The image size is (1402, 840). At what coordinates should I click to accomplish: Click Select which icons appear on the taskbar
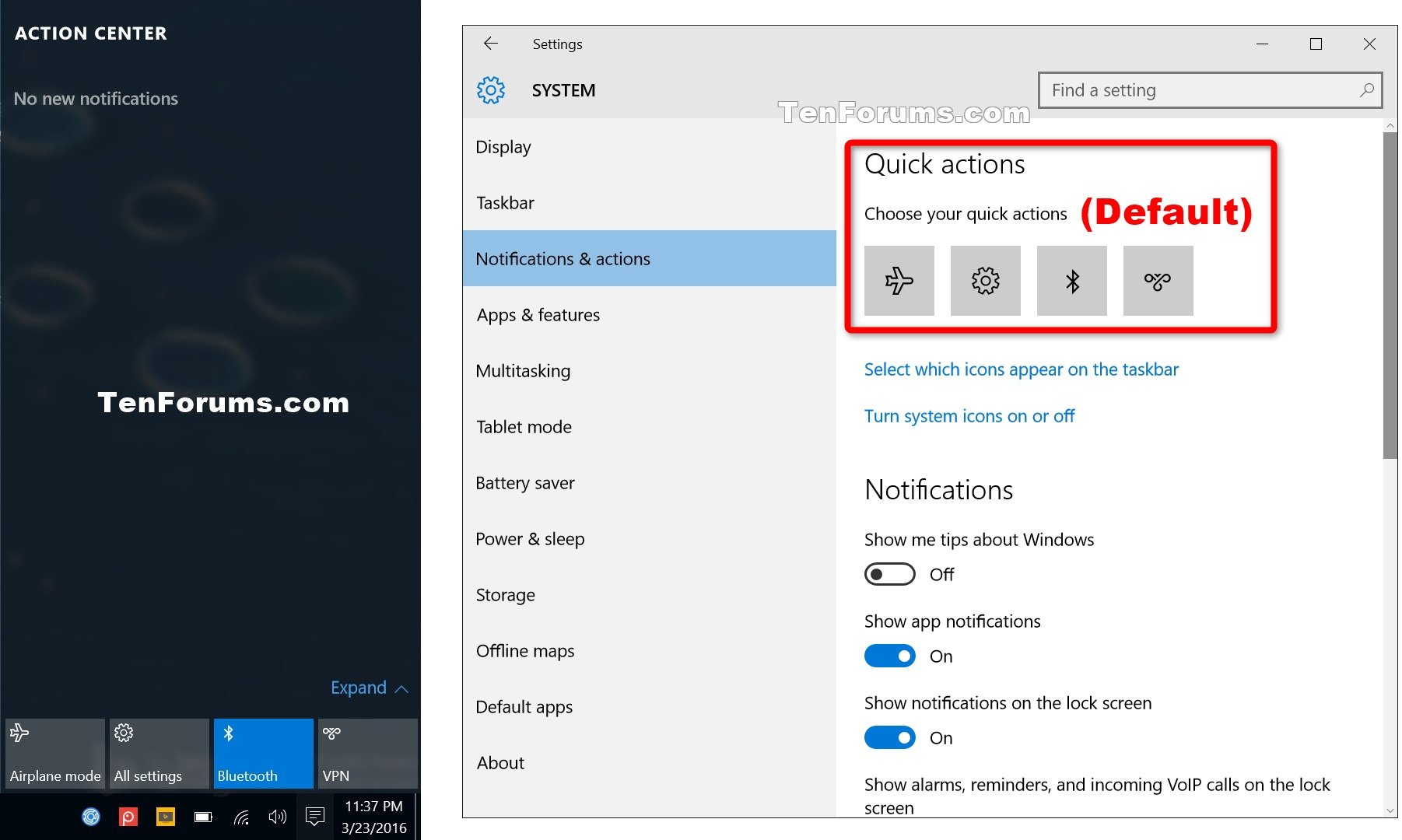1022,369
